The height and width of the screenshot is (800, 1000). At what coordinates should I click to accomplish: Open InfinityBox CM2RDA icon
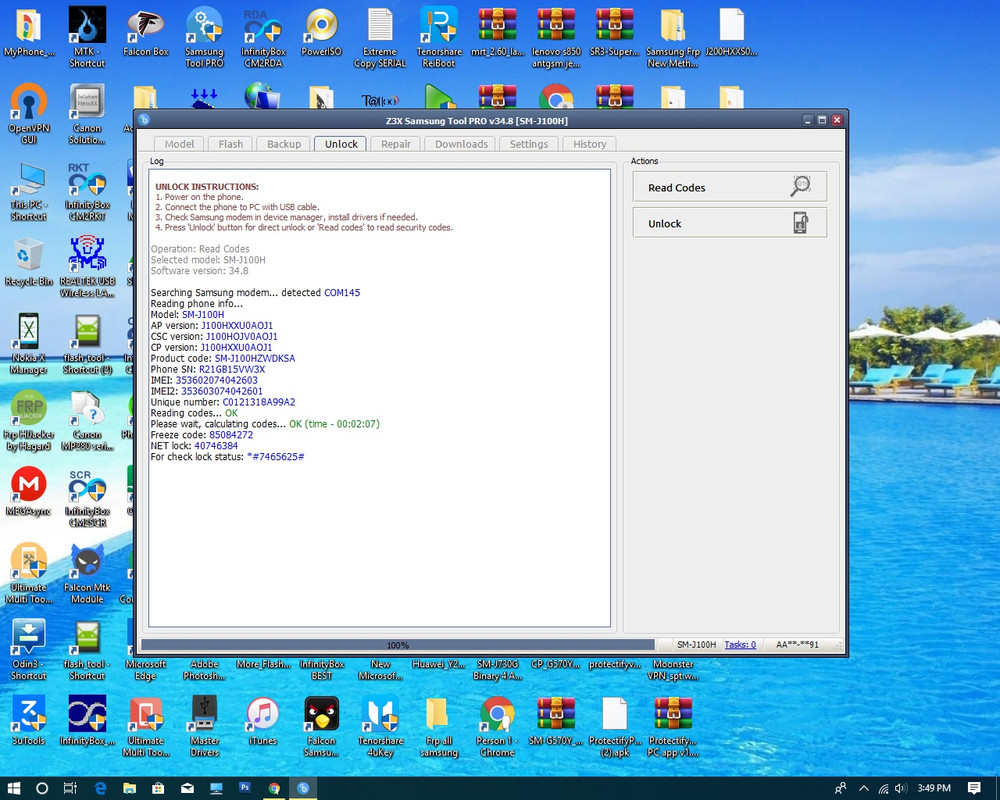click(x=263, y=37)
